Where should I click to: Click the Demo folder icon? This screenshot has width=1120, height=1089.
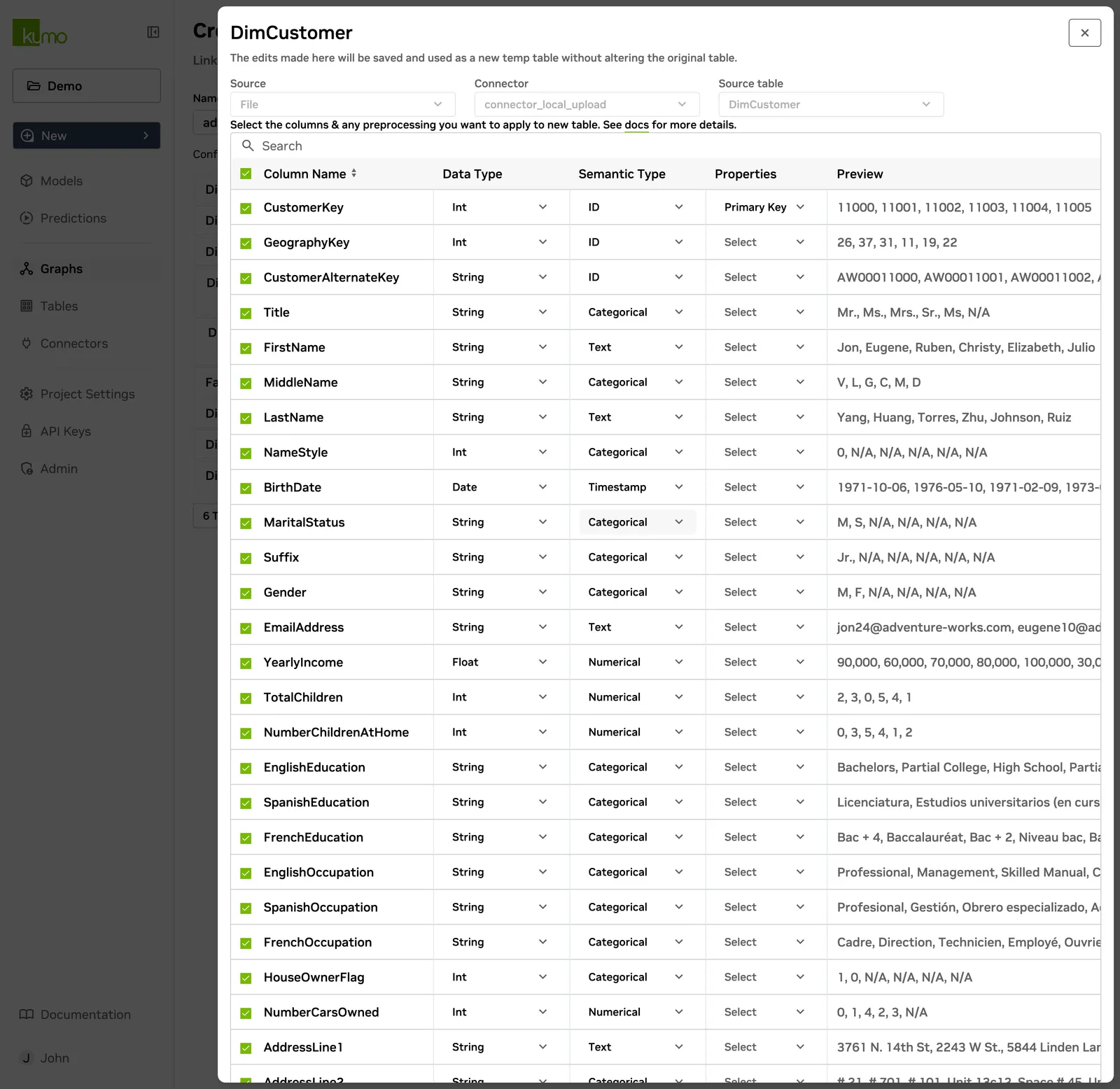[34, 85]
